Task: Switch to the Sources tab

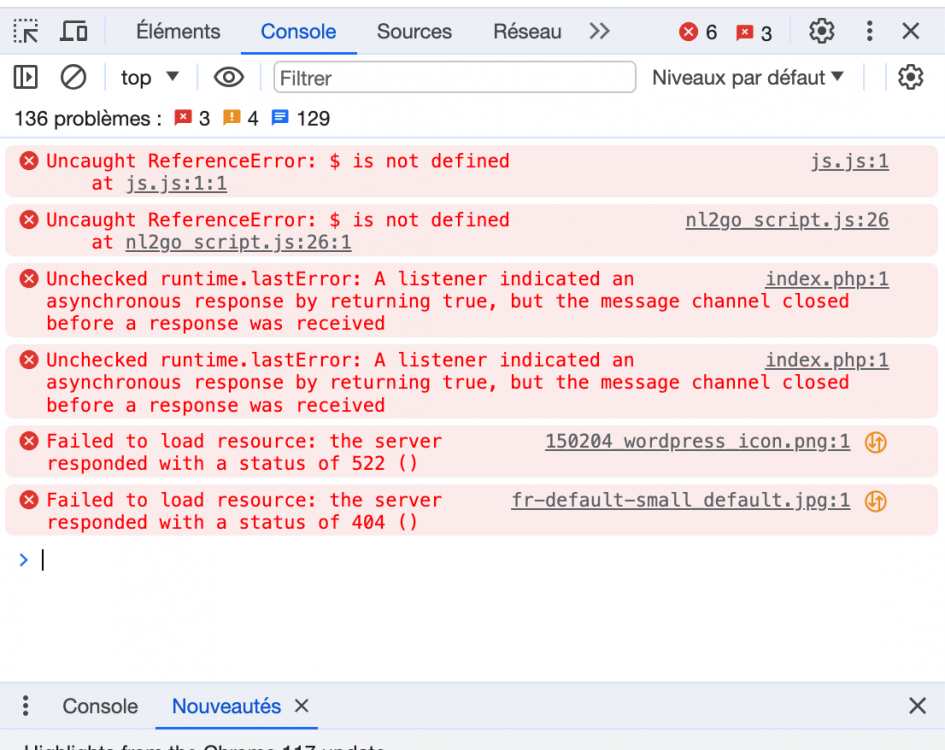Action: (414, 31)
